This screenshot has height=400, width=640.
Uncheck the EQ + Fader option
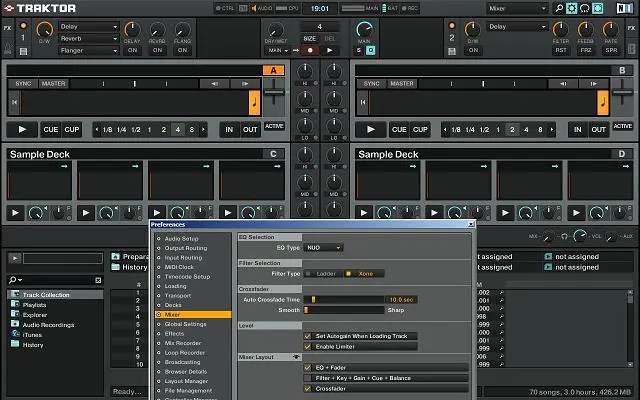tap(308, 367)
